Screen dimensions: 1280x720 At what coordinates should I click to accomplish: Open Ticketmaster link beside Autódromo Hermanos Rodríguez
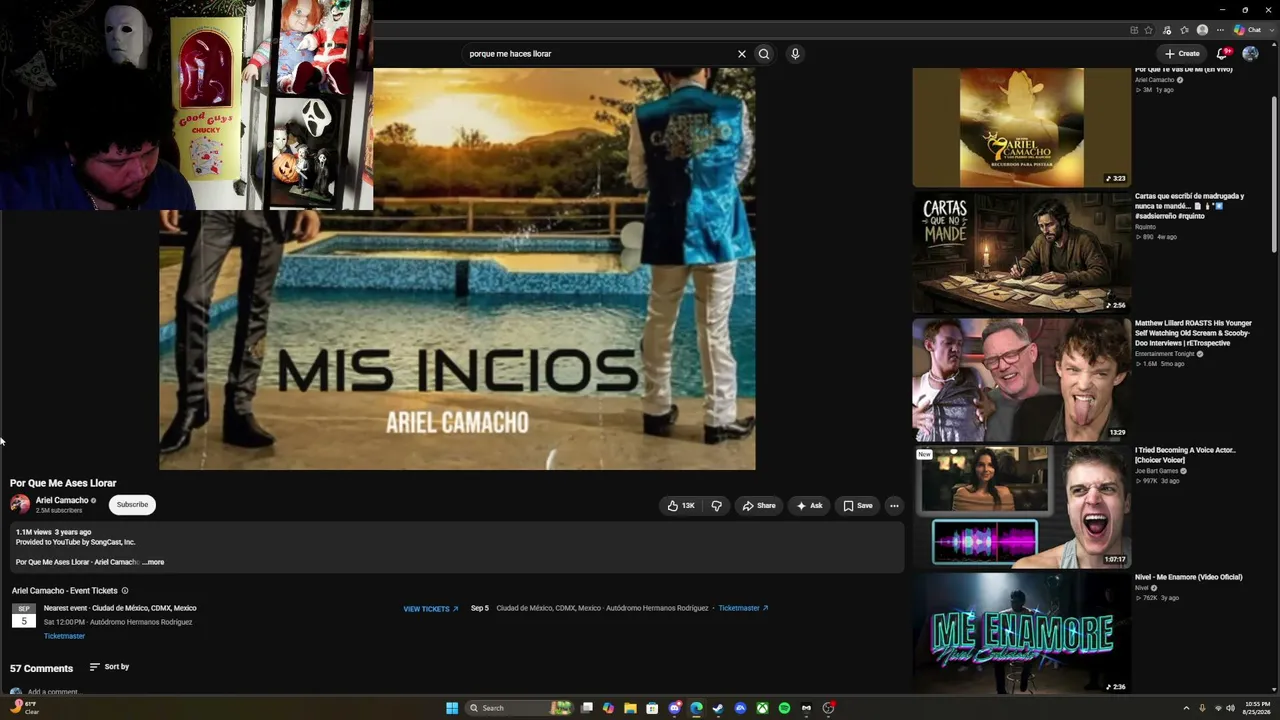(743, 608)
